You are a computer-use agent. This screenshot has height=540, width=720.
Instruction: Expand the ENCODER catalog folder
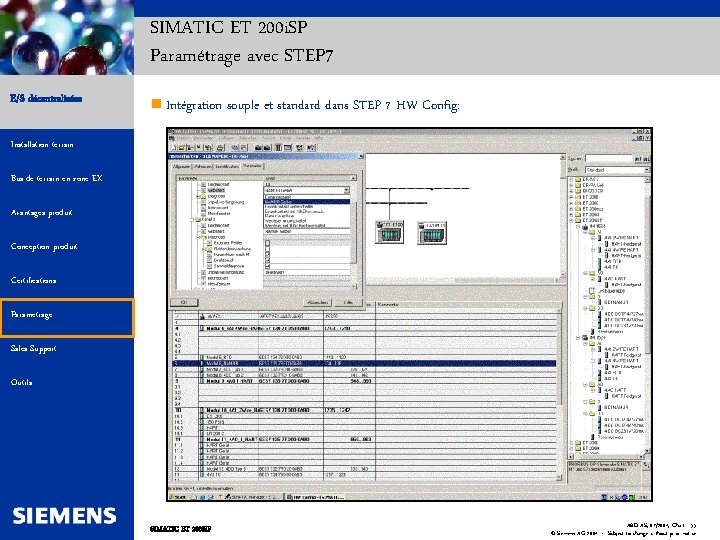point(572,191)
